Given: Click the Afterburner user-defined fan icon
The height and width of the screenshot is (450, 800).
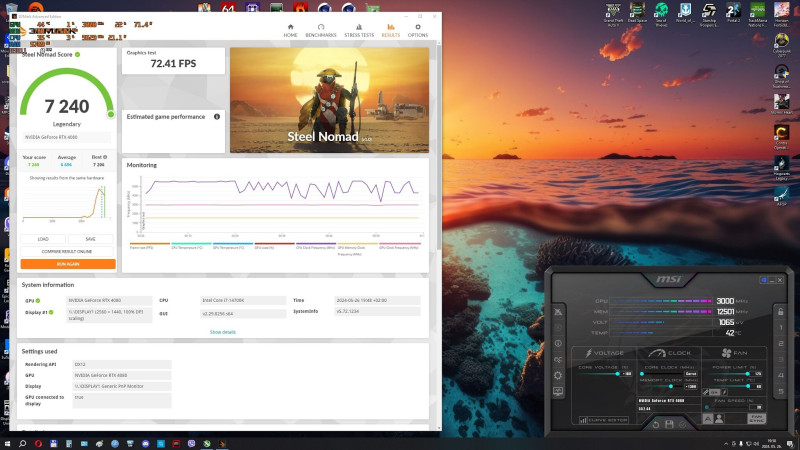Looking at the screenshot, I should (719, 419).
